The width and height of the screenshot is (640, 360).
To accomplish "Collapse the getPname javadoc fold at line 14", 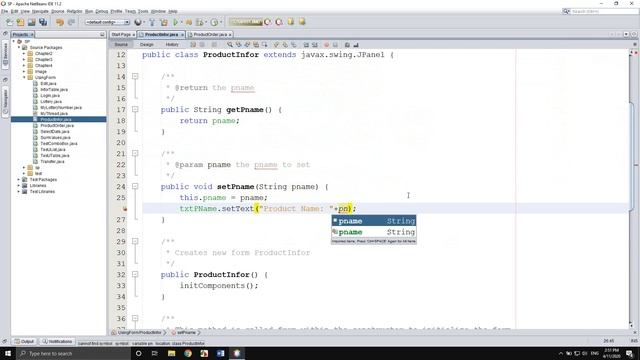I will point(135,76).
